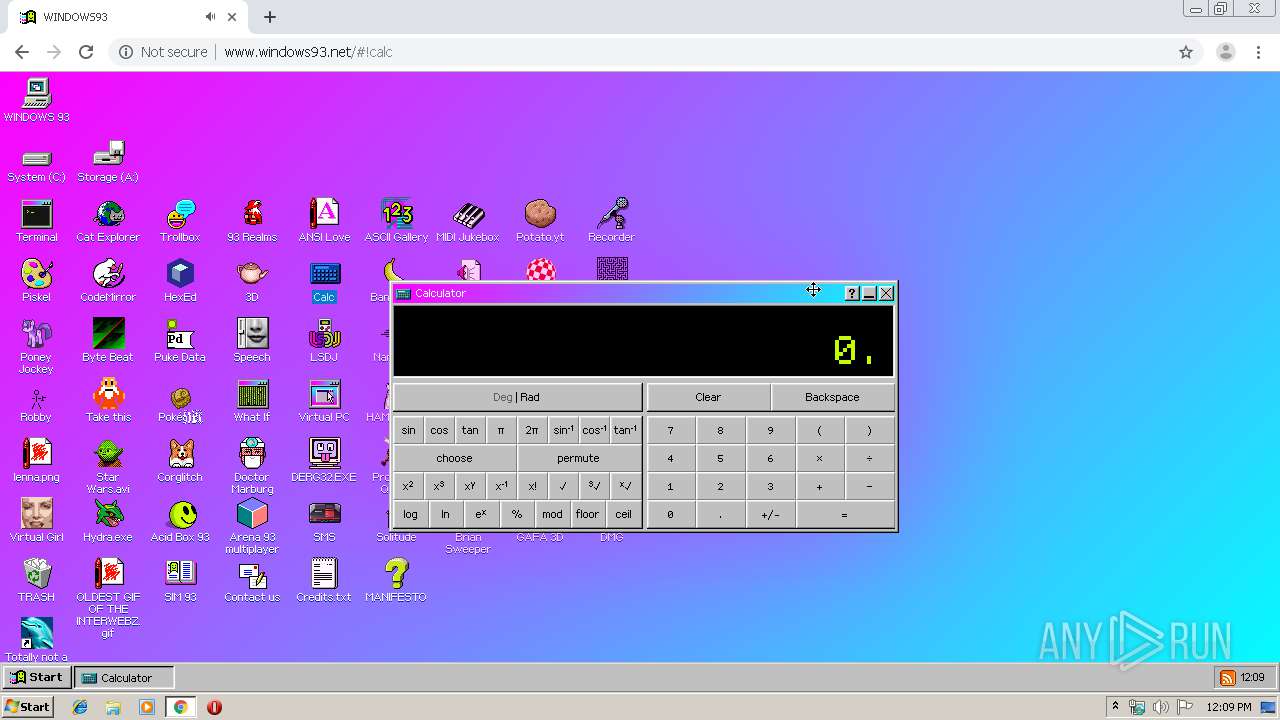This screenshot has width=1280, height=720.
Task: Open Cat Explorer icon
Action: coord(108,221)
